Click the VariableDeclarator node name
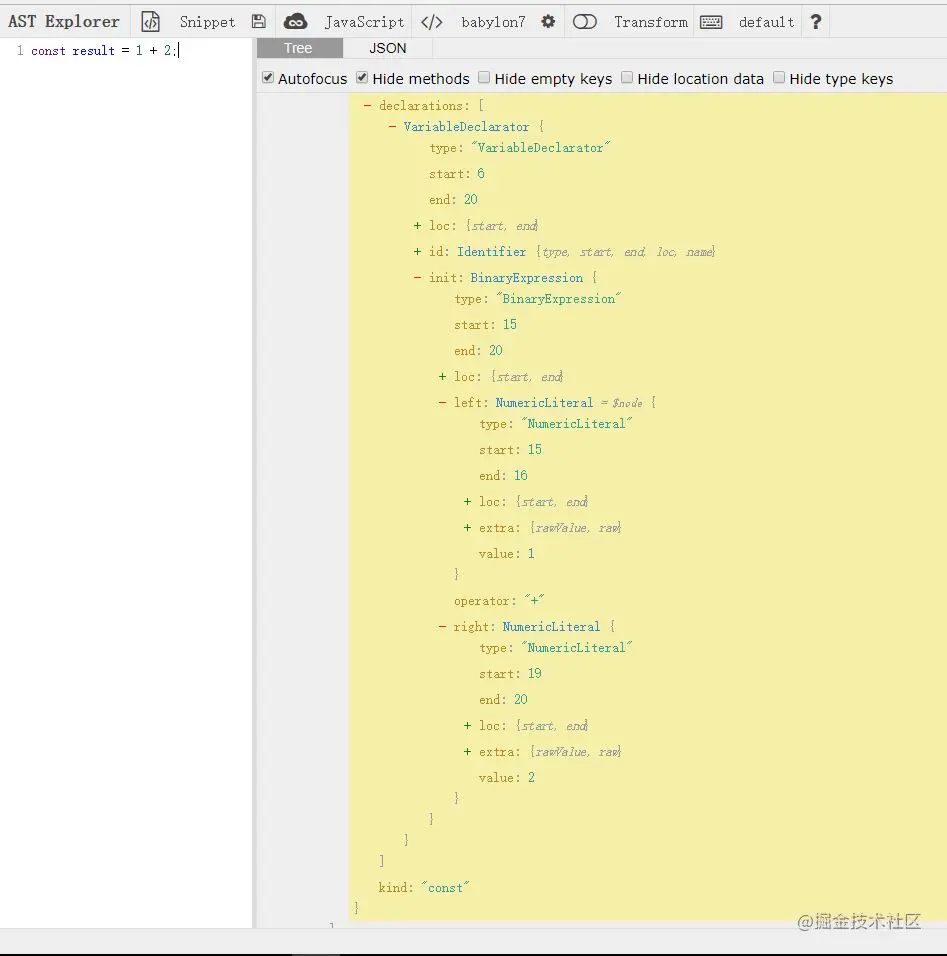Image resolution: width=947 pixels, height=956 pixels. 466,127
